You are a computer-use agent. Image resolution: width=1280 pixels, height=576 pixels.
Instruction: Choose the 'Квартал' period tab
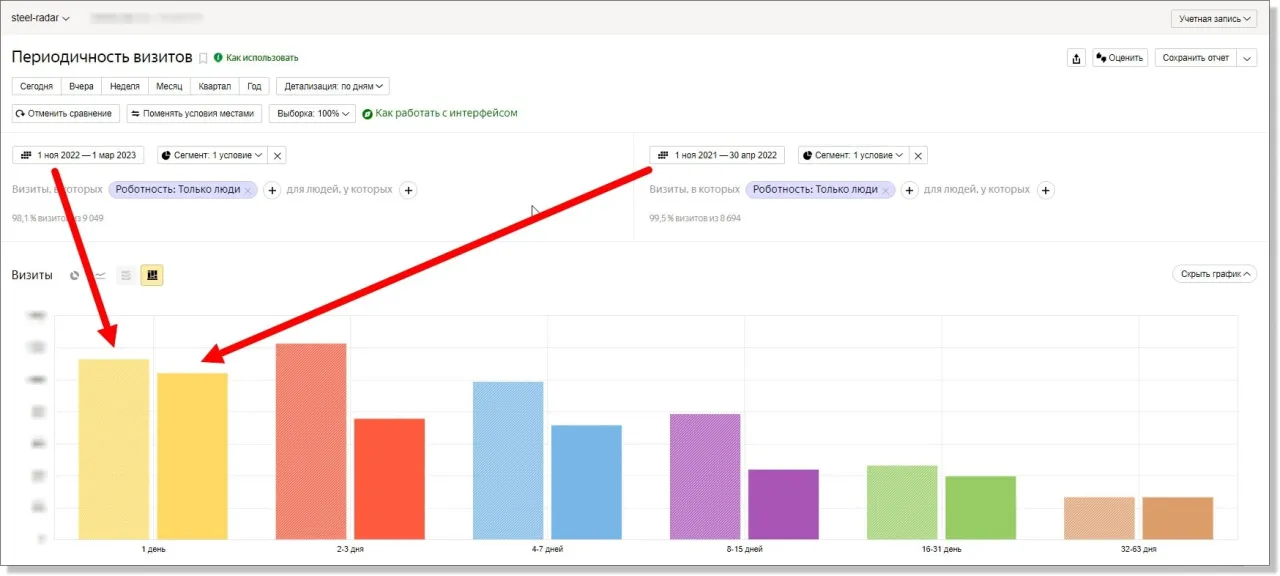214,86
